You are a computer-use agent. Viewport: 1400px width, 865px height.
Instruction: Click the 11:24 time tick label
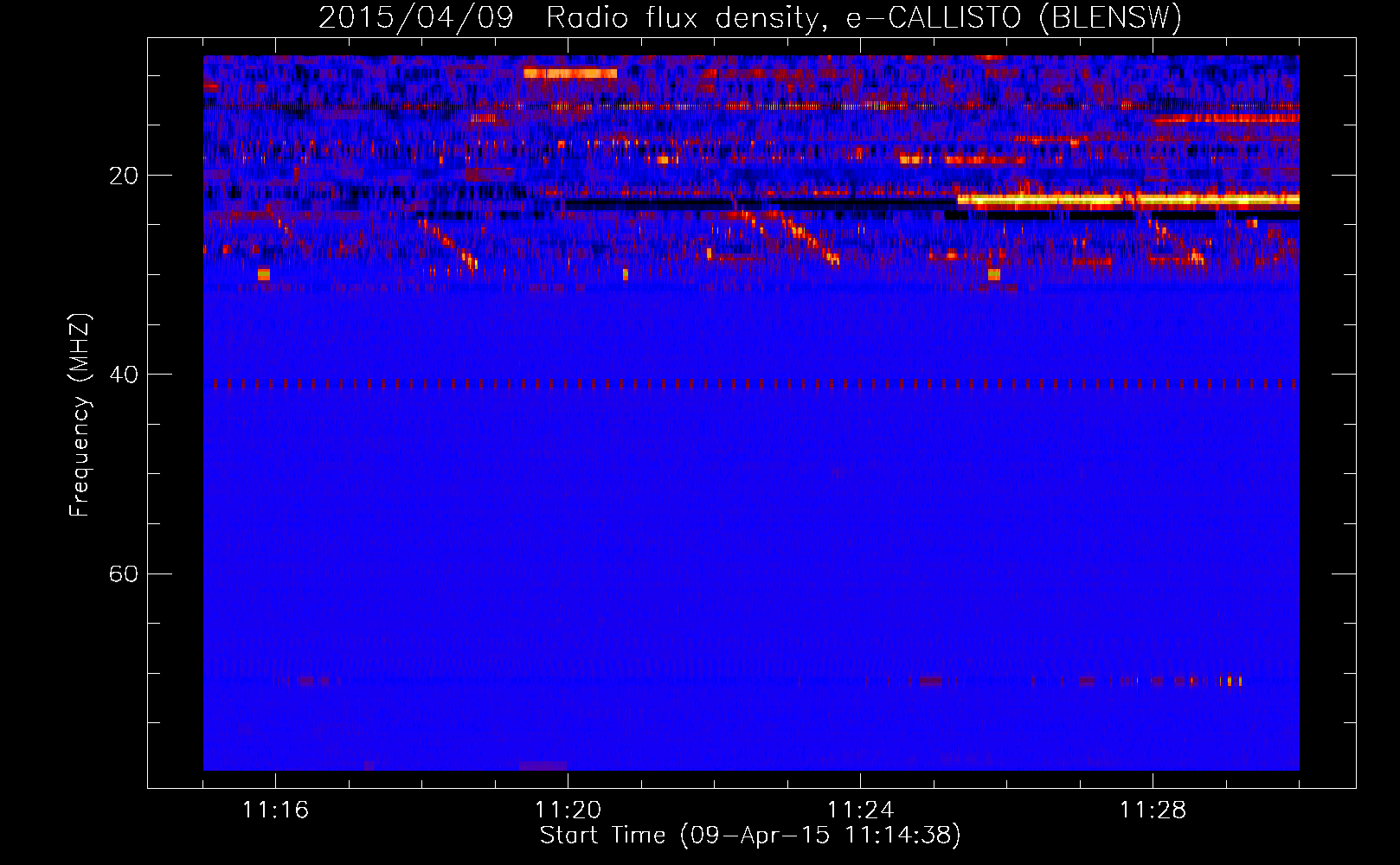pos(860,810)
